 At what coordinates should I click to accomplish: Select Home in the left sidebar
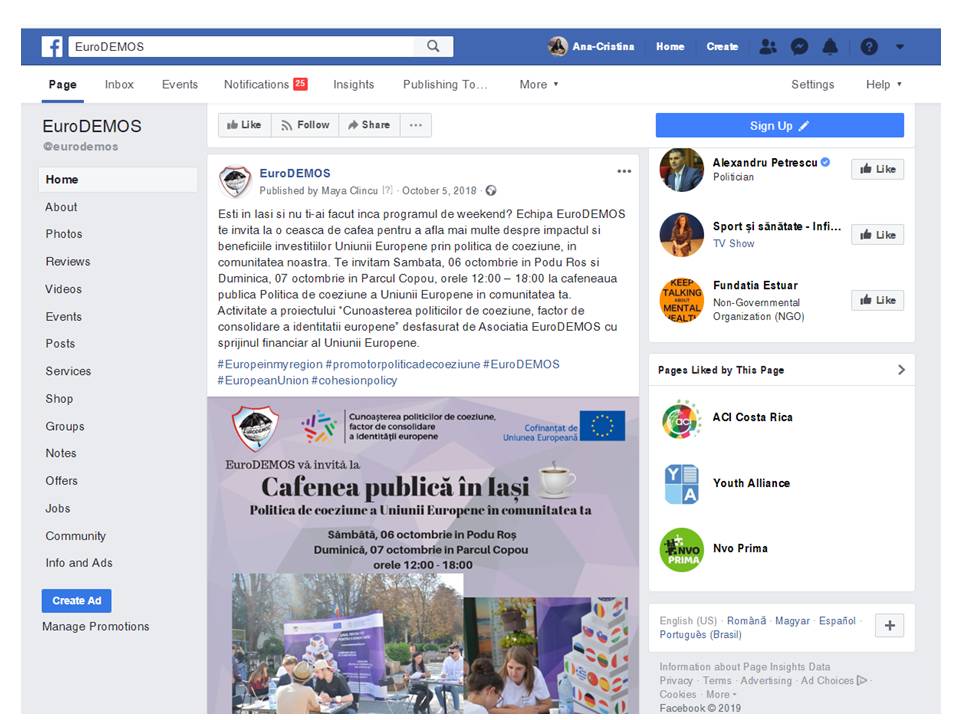118,179
